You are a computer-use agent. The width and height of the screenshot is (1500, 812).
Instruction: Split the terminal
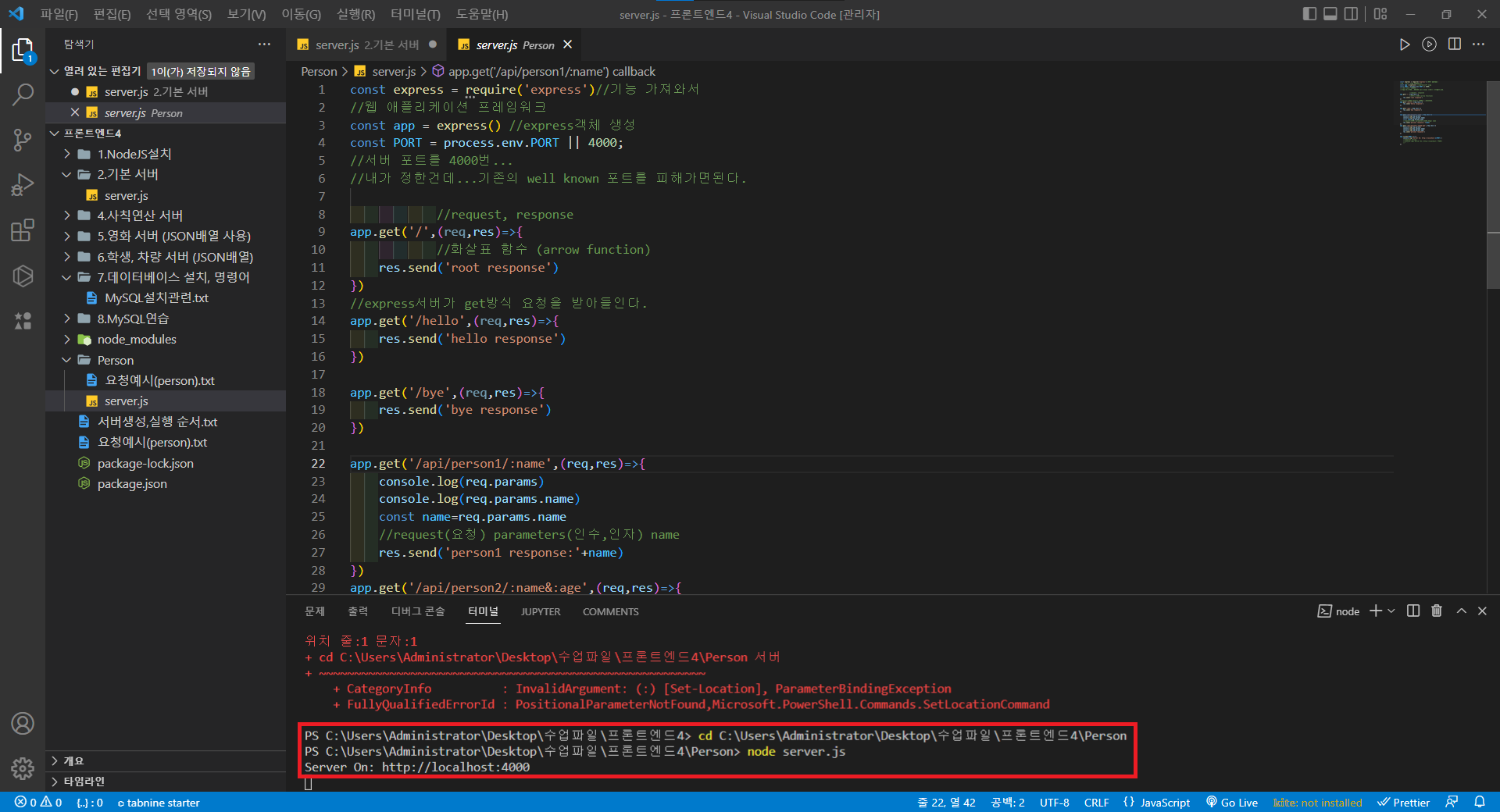tap(1413, 611)
